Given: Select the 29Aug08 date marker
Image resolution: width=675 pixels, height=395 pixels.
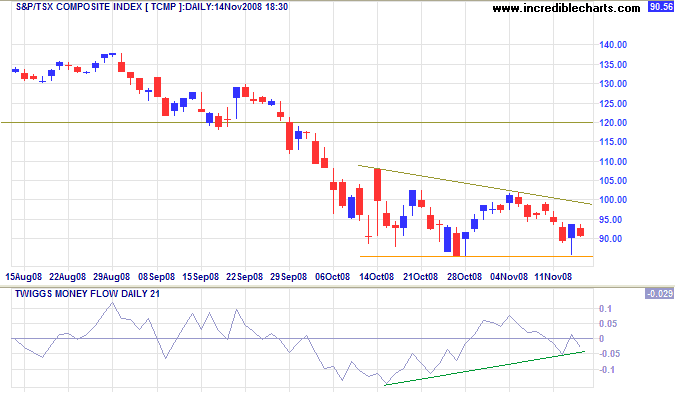Looking at the screenshot, I should (x=111, y=277).
